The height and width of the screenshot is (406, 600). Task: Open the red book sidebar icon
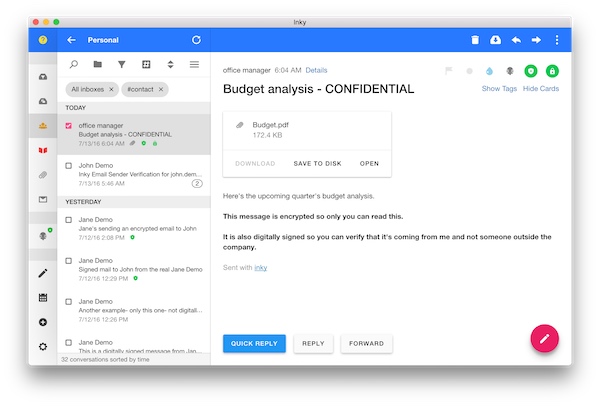point(43,150)
